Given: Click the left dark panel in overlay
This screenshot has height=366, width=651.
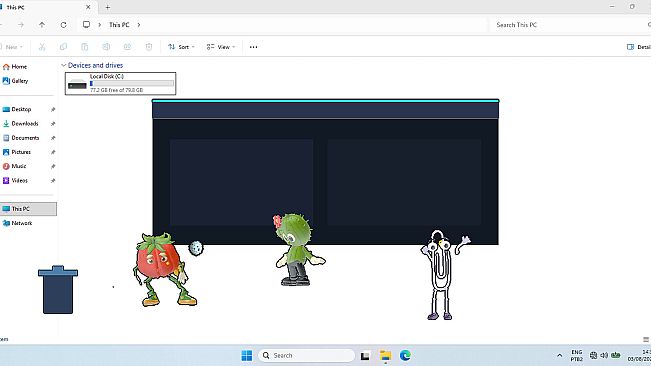Looking at the screenshot, I should (241, 182).
